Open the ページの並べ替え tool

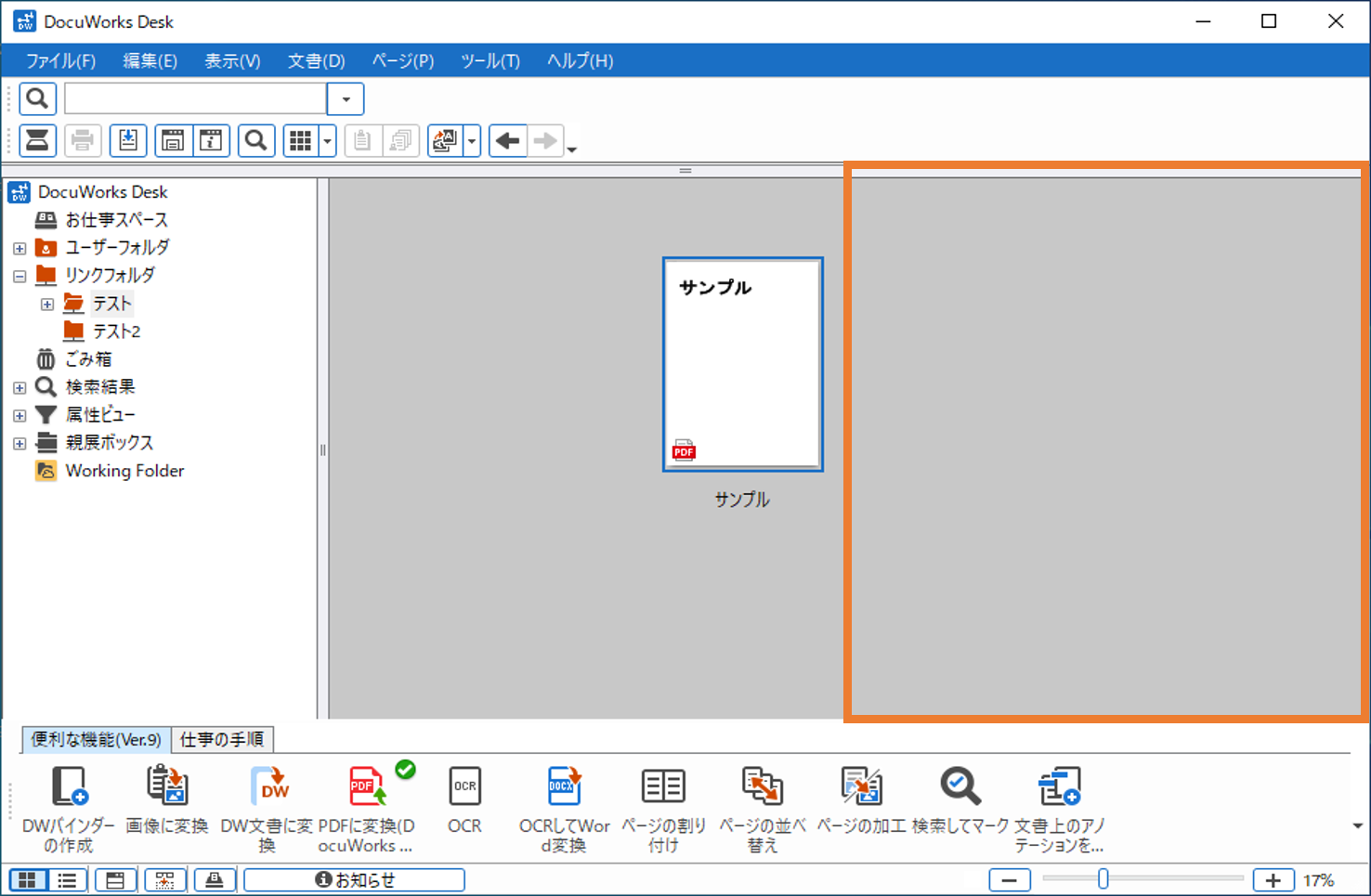pos(763,808)
